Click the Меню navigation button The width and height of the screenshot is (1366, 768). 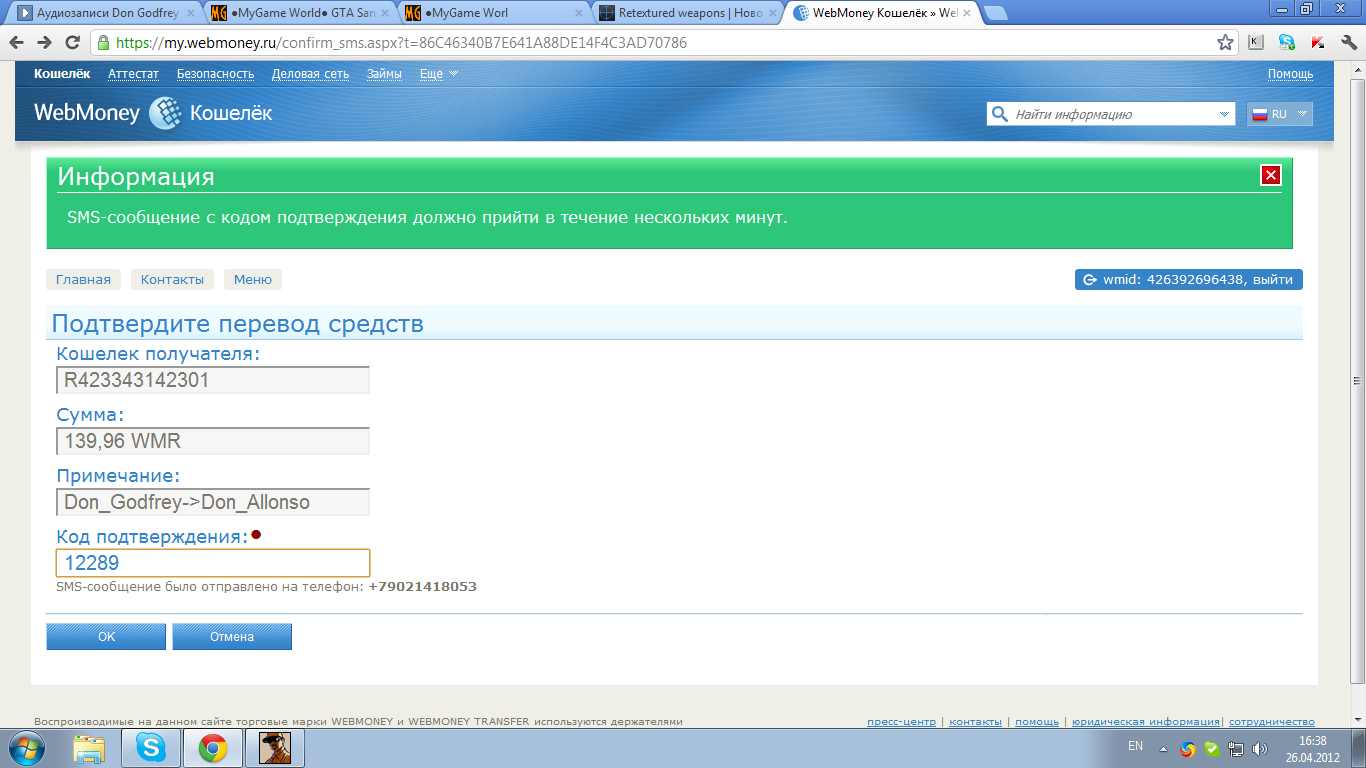click(253, 280)
